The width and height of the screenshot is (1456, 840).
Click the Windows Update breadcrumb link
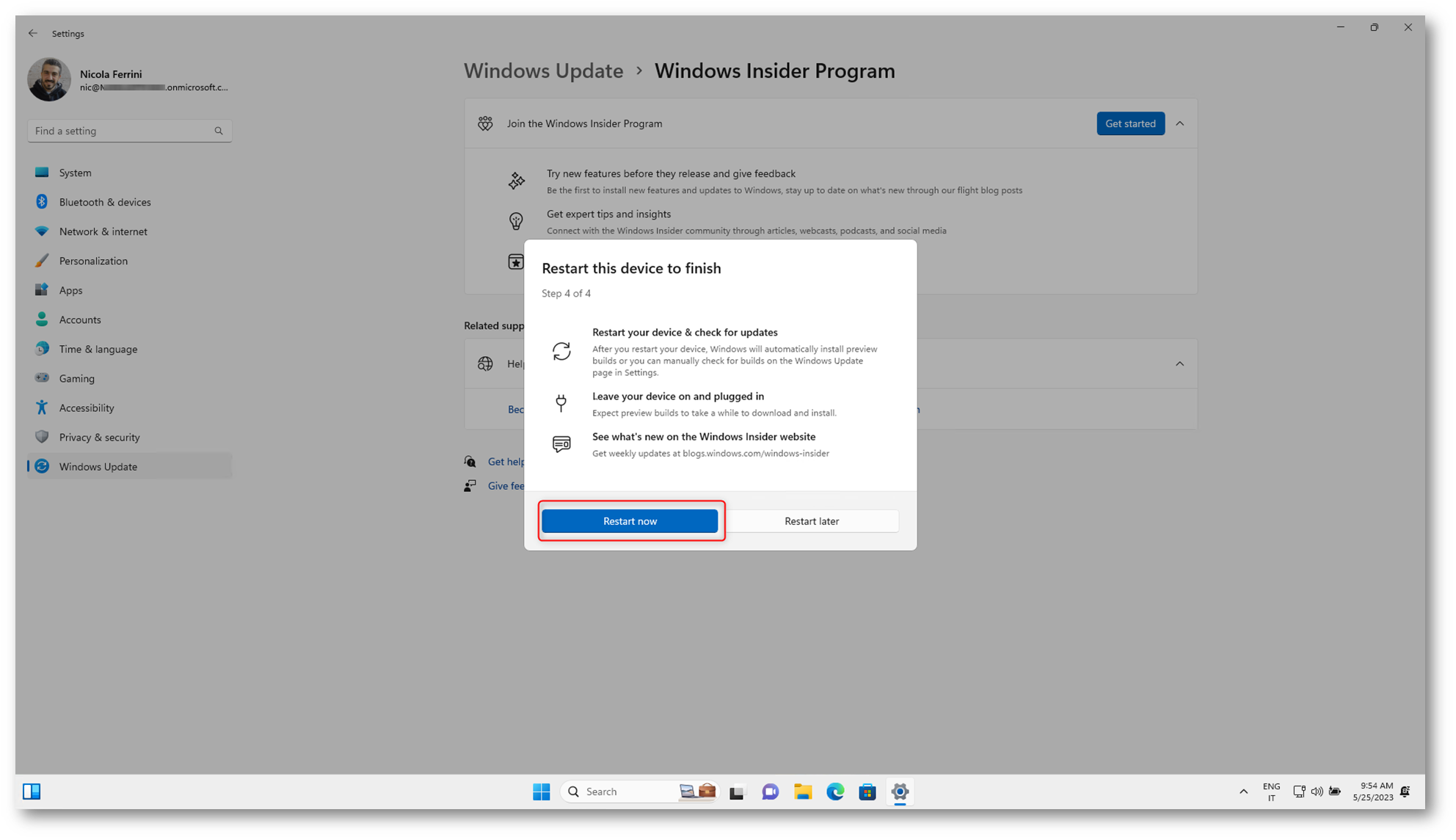coord(543,70)
